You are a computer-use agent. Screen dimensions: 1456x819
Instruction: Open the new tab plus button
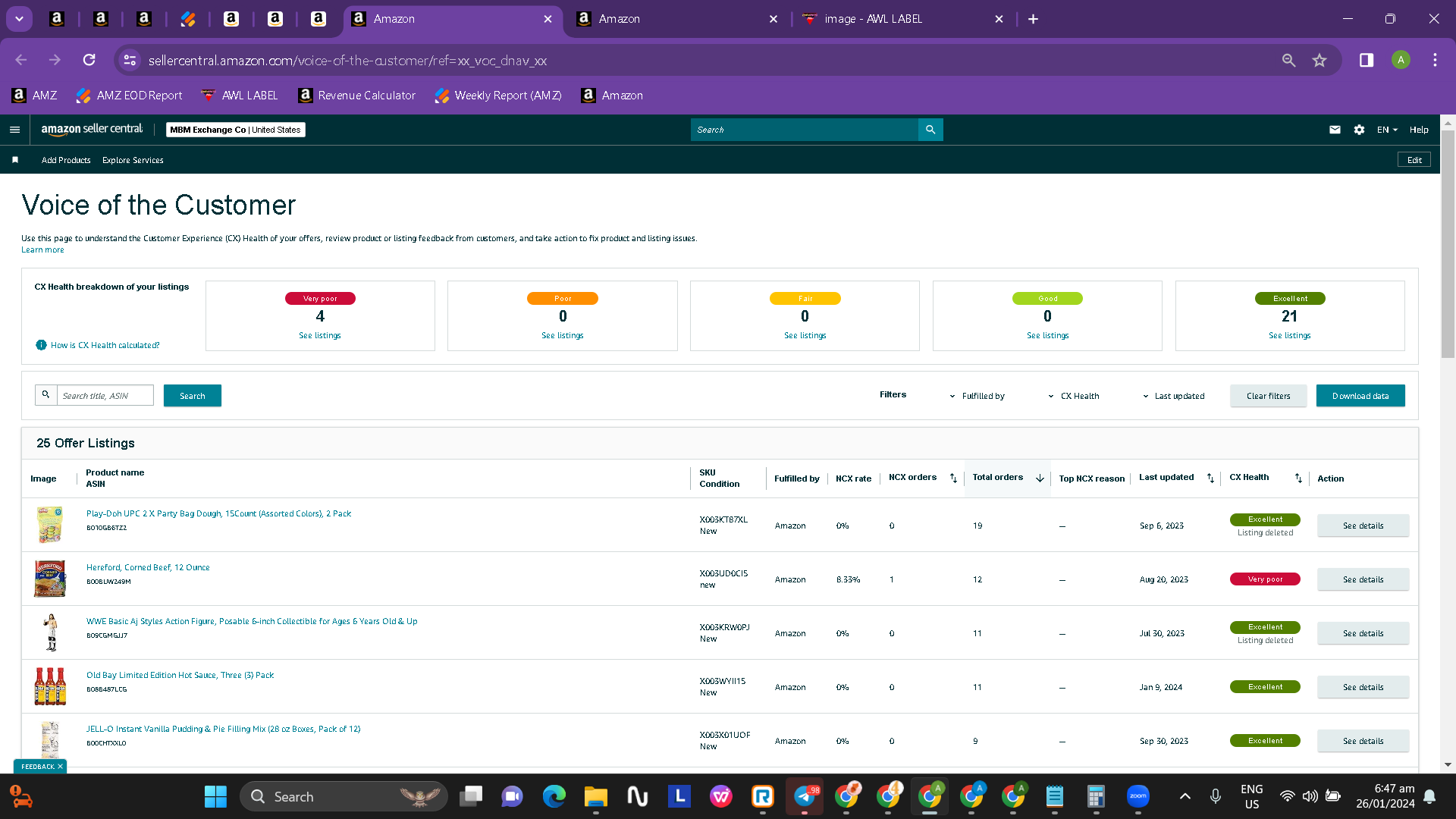(x=1033, y=19)
